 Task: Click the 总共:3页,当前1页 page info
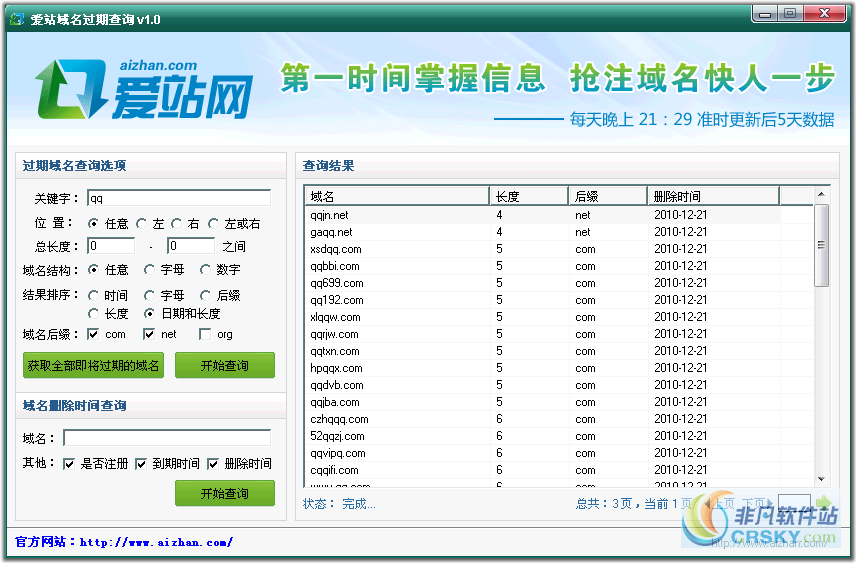point(633,503)
